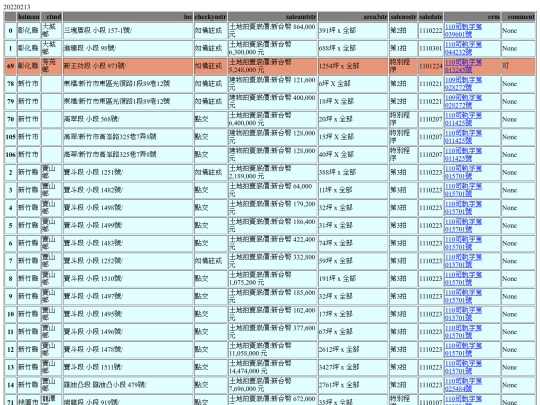This screenshot has height=405, width=540.
Task: Click the area cell reading 74坪 x 全部
Action: click(353, 243)
